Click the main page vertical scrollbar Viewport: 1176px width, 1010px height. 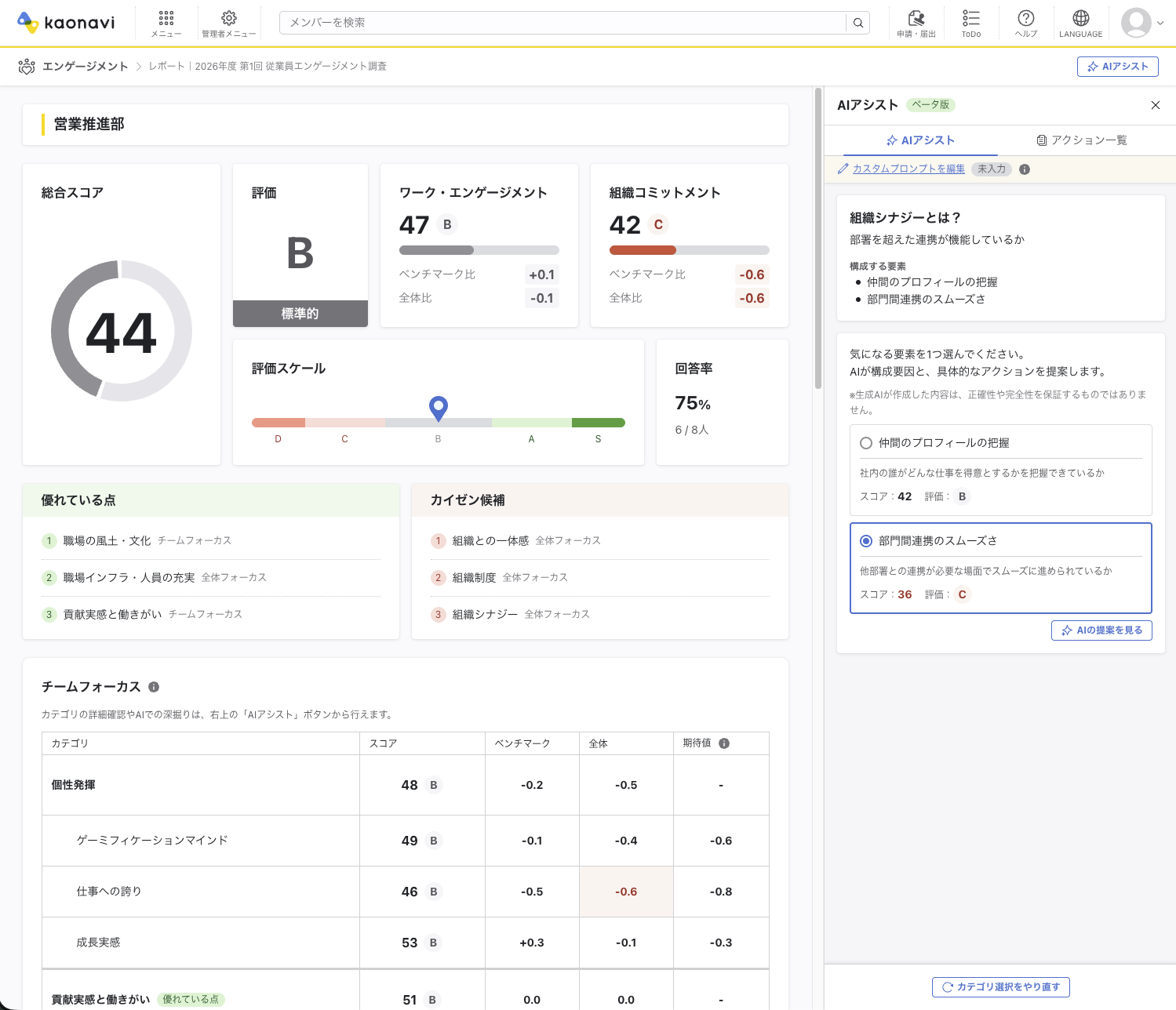pyautogui.click(x=818, y=238)
